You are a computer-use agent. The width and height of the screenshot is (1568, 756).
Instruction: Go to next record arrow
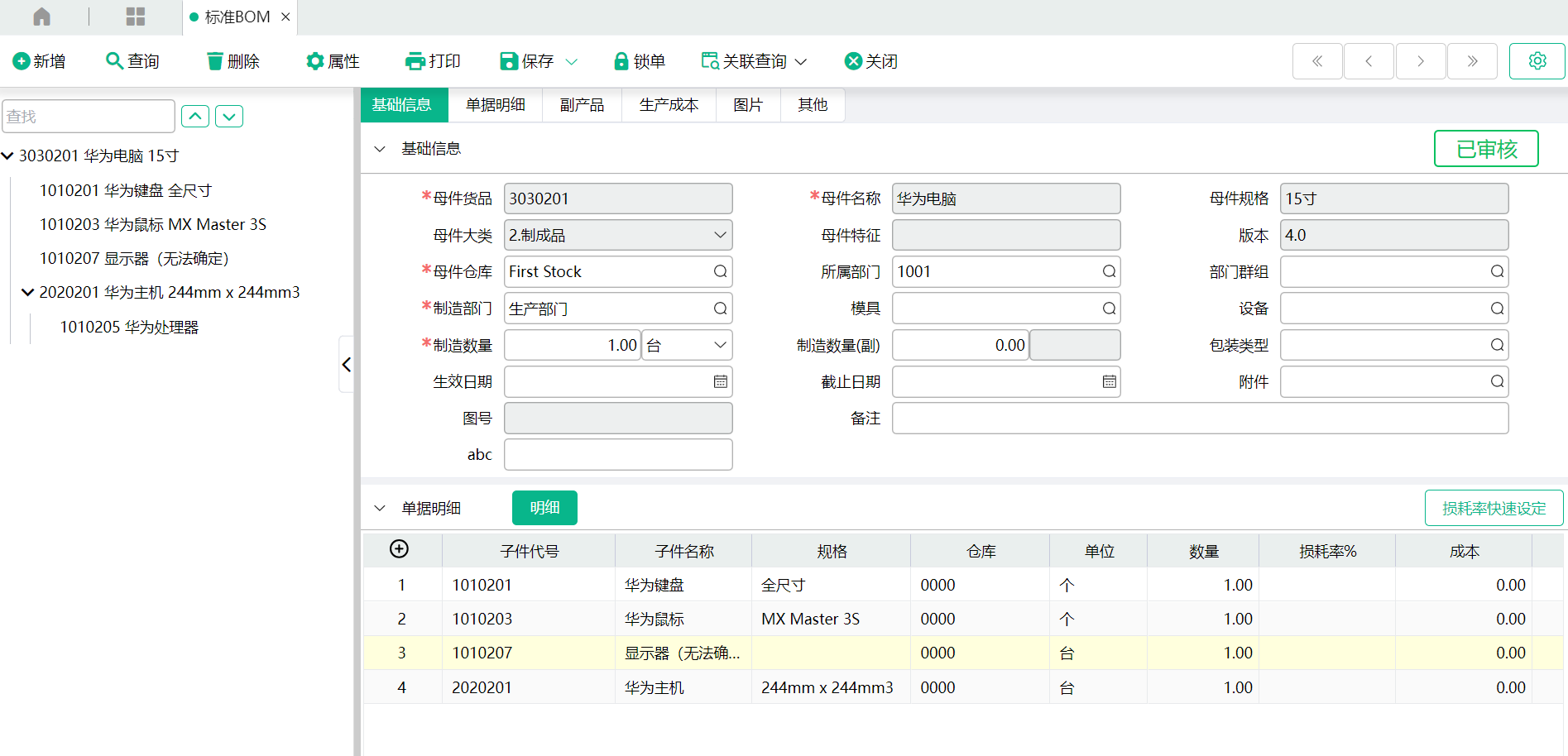[1421, 61]
